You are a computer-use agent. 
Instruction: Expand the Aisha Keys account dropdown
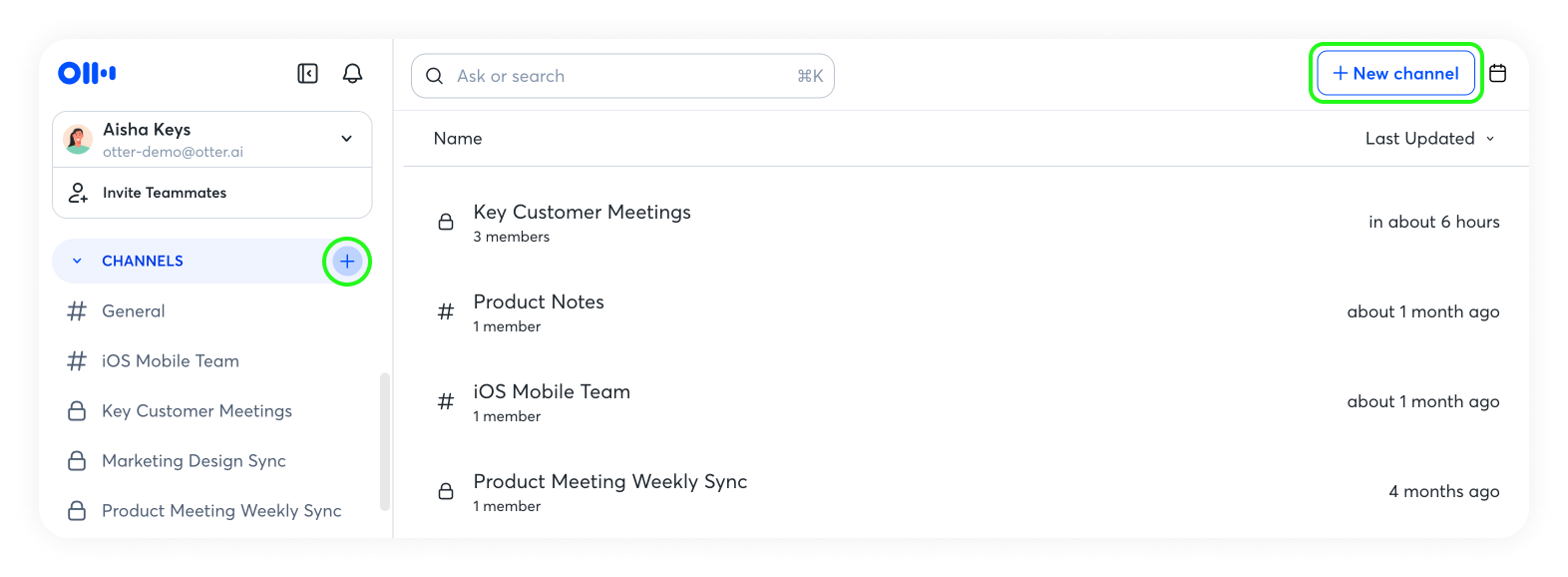point(346,139)
